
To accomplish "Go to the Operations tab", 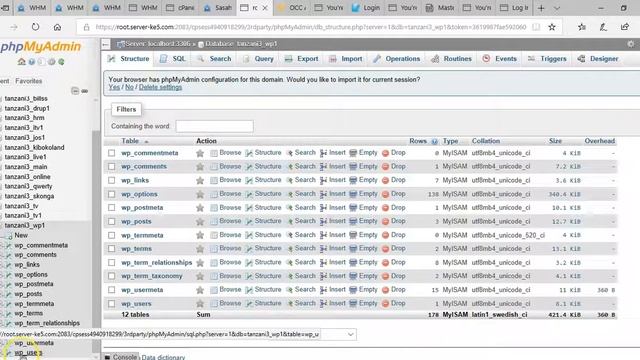I will pos(397,59).
